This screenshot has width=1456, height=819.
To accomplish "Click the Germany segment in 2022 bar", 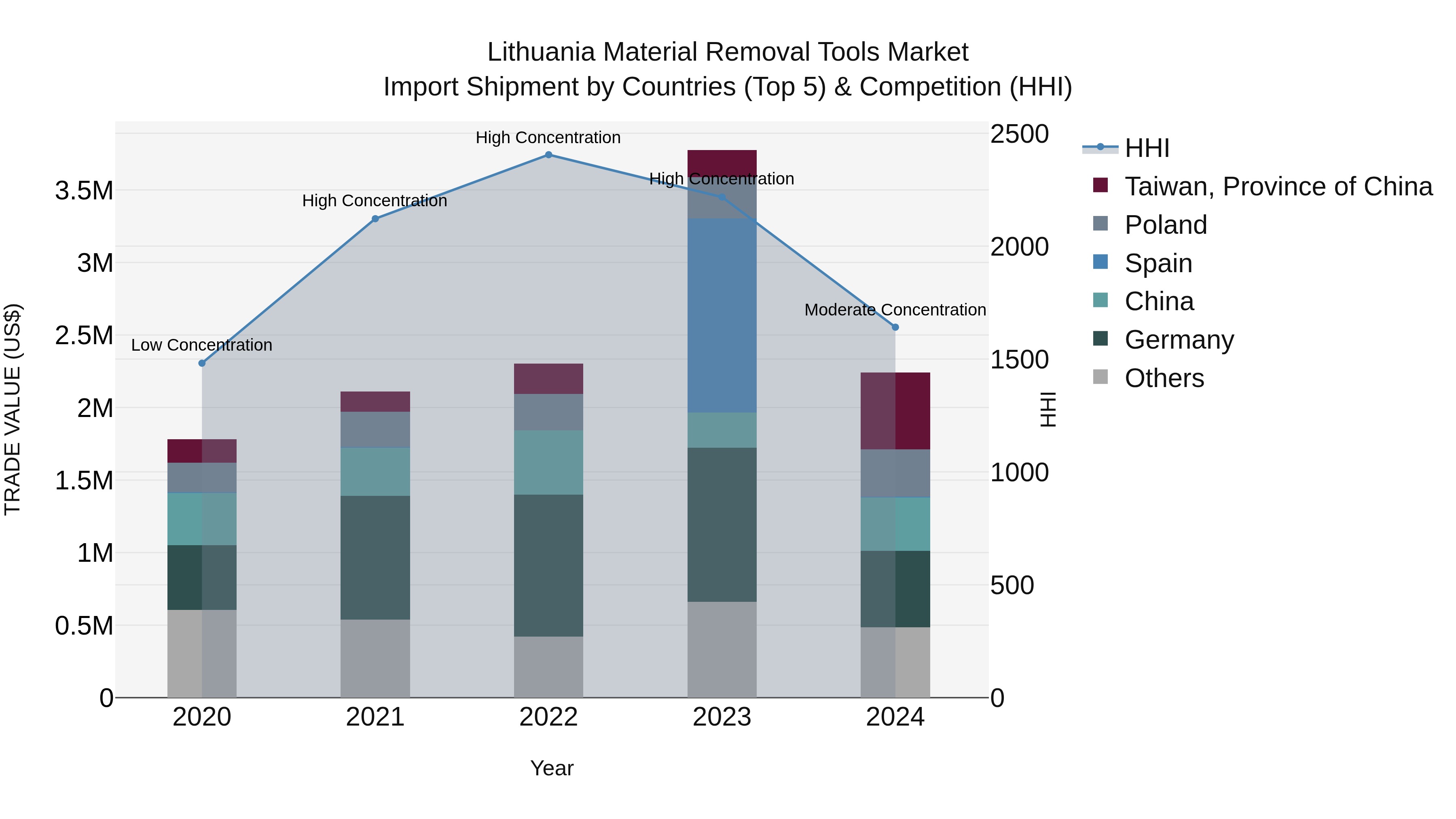I will (548, 566).
